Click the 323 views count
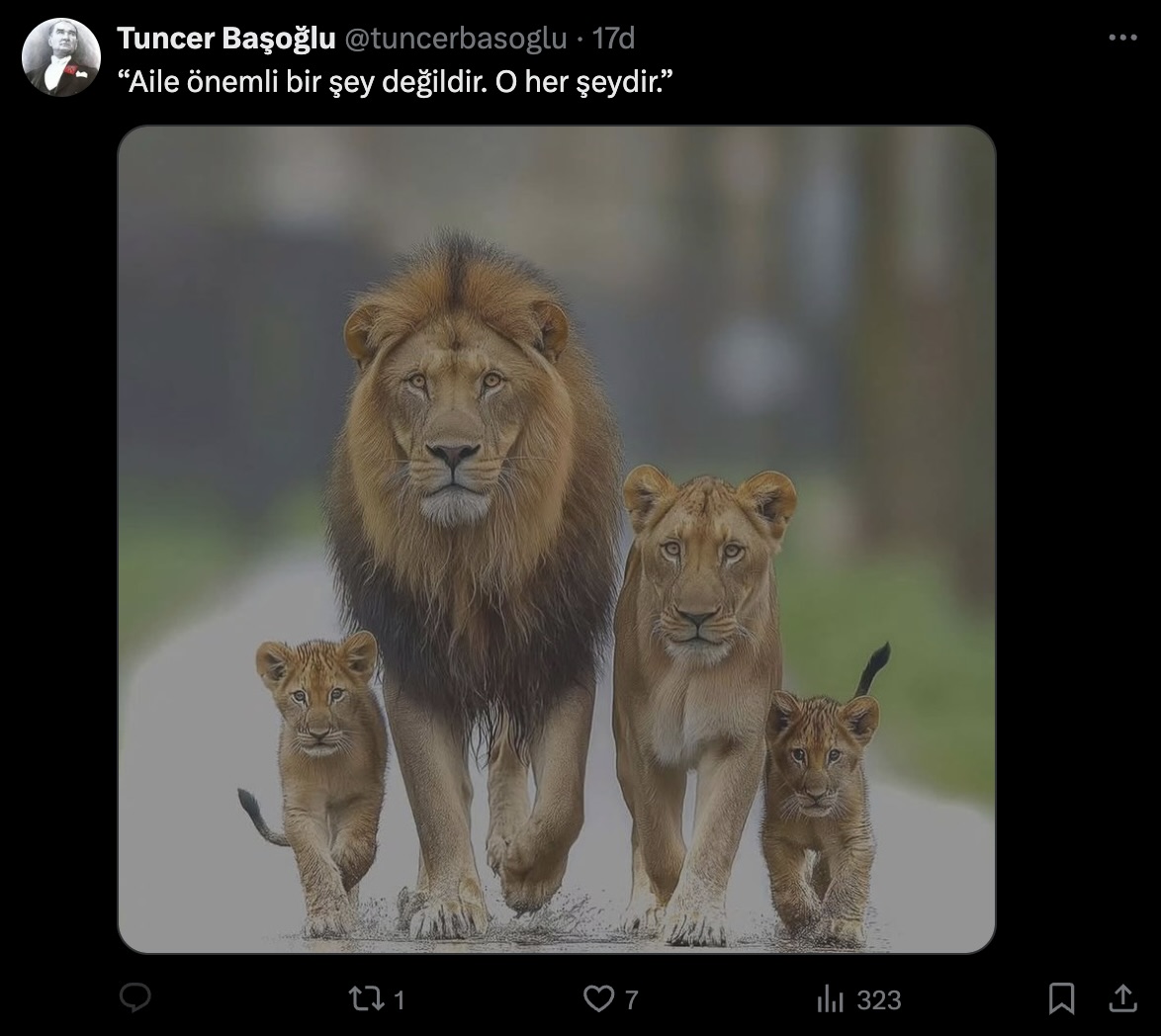The image size is (1161, 1036). click(x=879, y=1000)
